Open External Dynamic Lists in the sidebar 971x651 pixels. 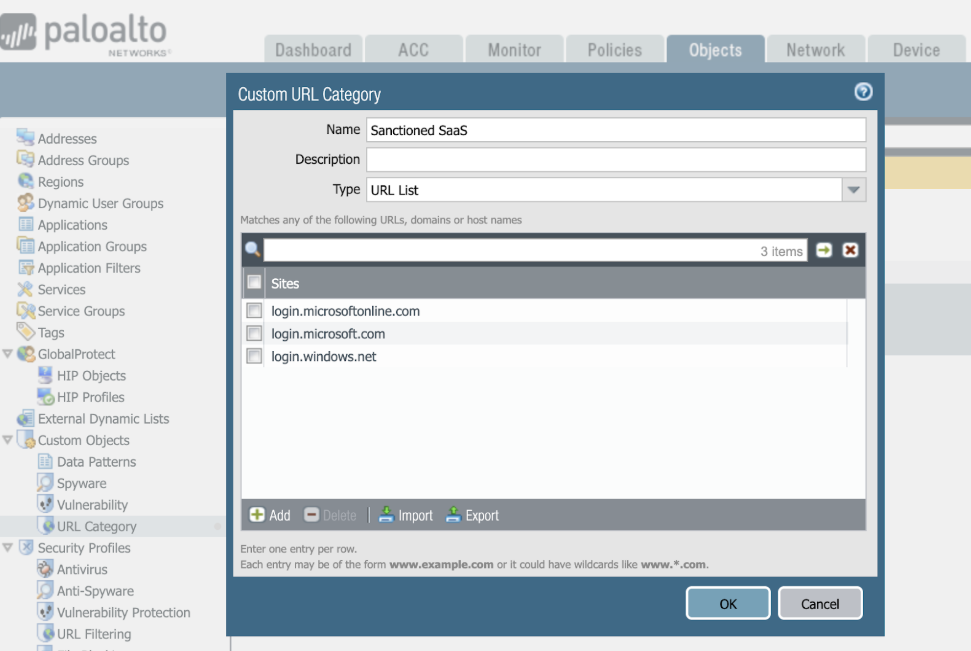(103, 419)
